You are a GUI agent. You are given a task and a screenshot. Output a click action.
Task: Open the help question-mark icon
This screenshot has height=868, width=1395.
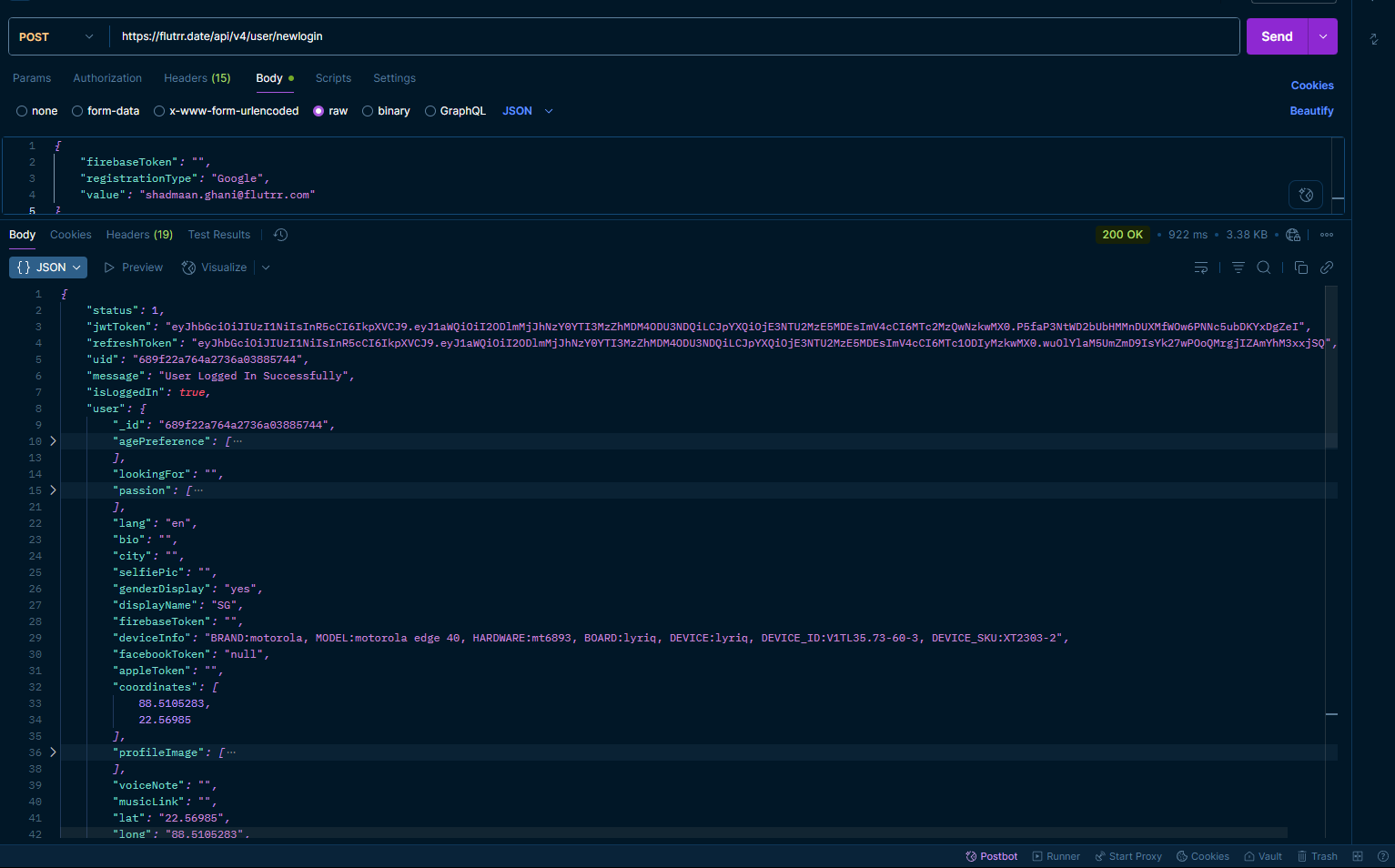[x=1382, y=856]
